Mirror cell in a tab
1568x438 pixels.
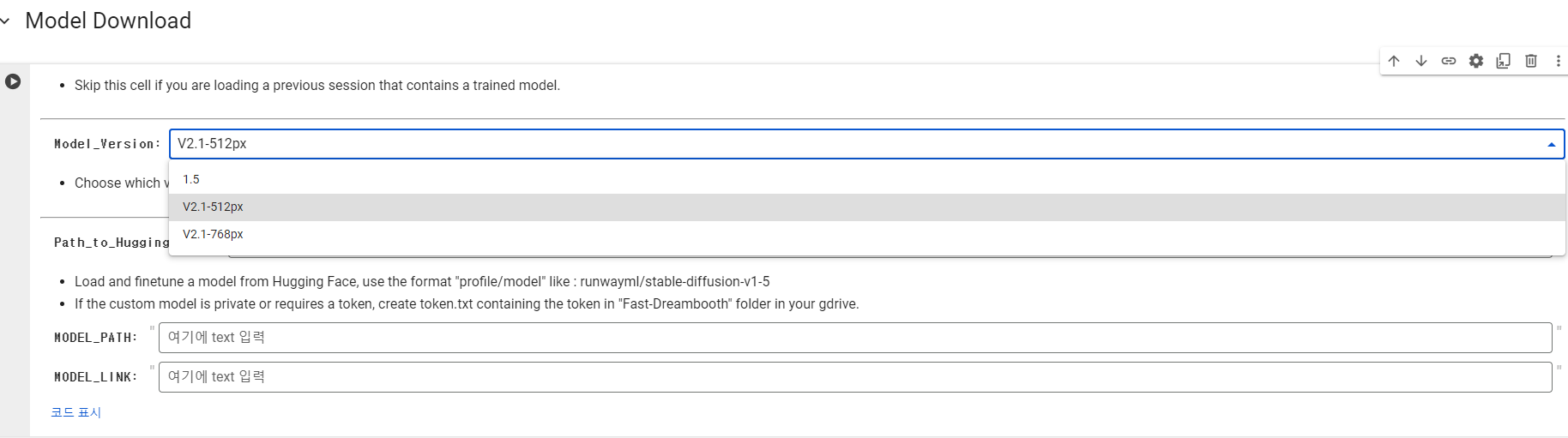(1504, 61)
